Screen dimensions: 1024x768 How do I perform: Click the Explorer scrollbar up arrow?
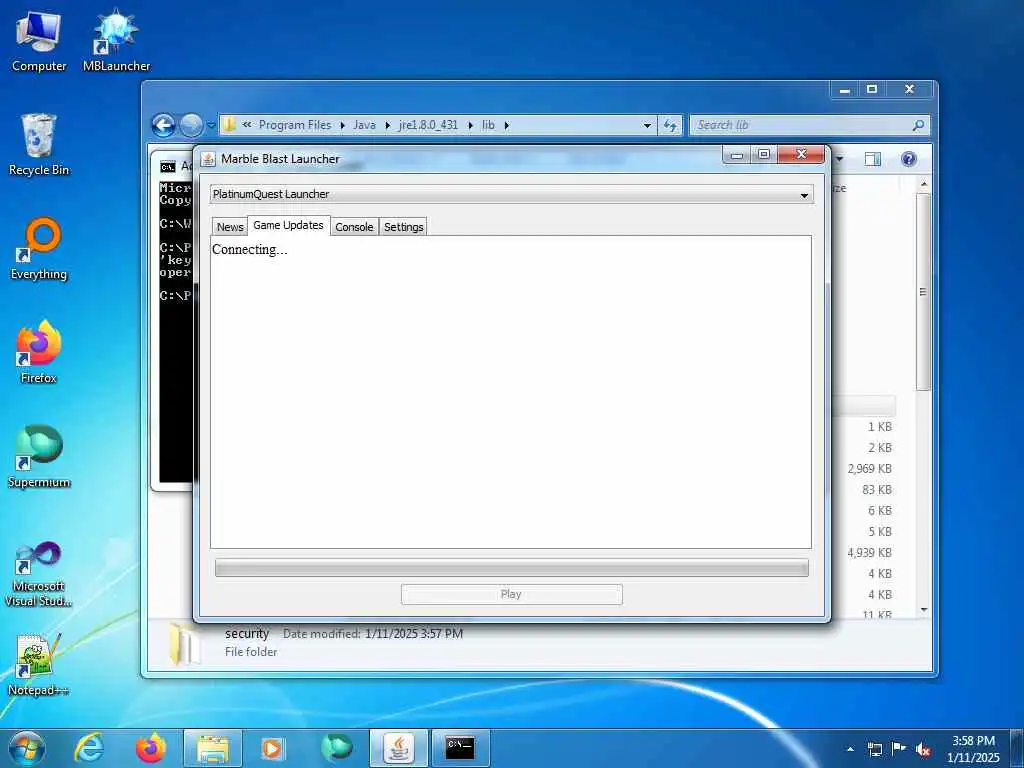coord(923,185)
